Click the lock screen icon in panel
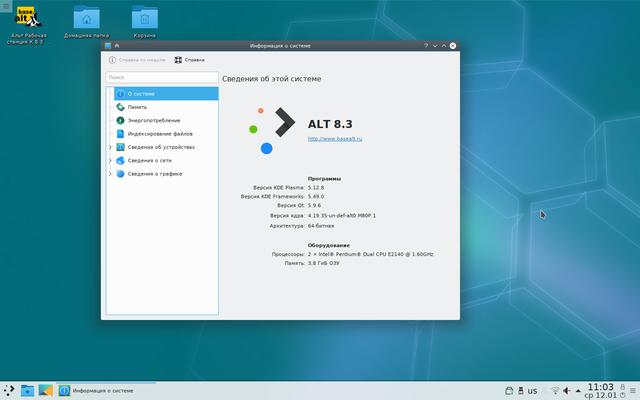Viewport: 640px width, 400px height. (622, 387)
